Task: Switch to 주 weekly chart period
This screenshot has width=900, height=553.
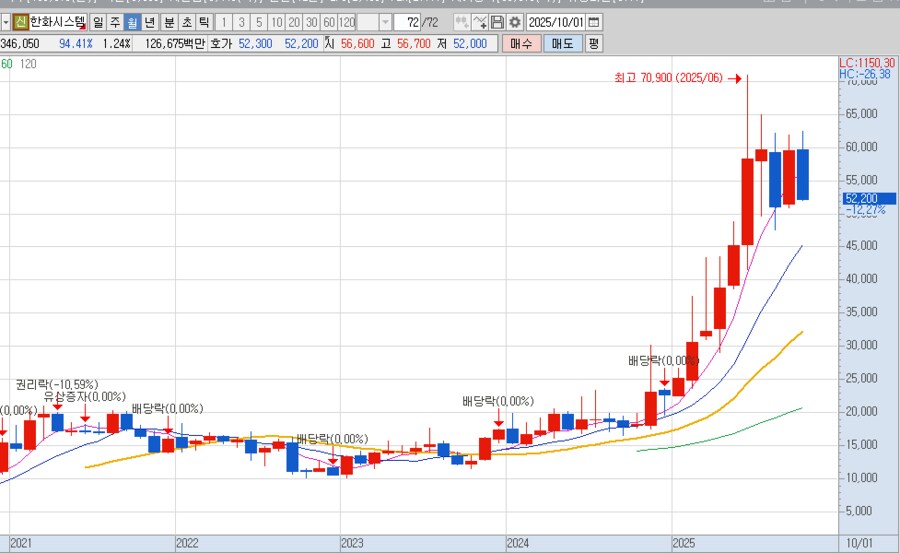Action: coord(115,22)
